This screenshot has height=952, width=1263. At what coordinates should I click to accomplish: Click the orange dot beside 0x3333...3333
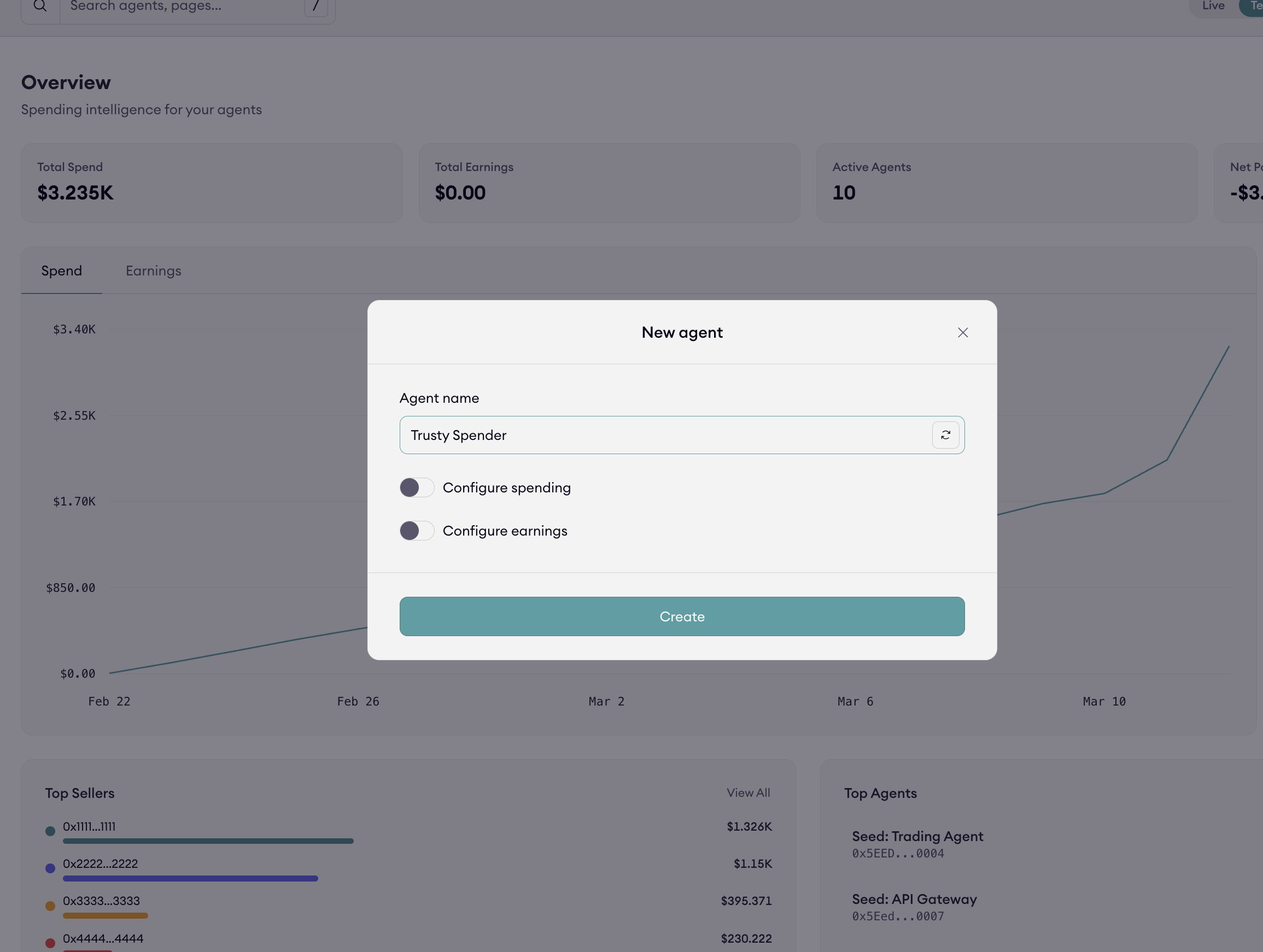pos(50,906)
